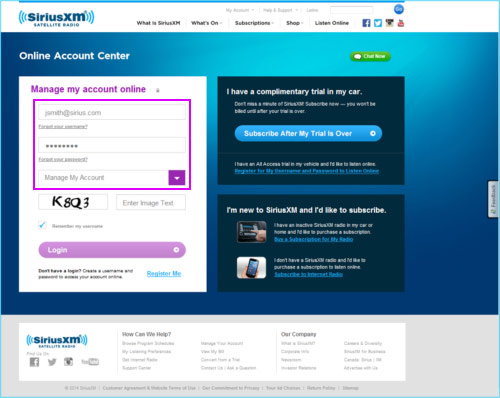The width and height of the screenshot is (500, 398).
Task: Click Investor Relations footer link
Action: click(298, 368)
